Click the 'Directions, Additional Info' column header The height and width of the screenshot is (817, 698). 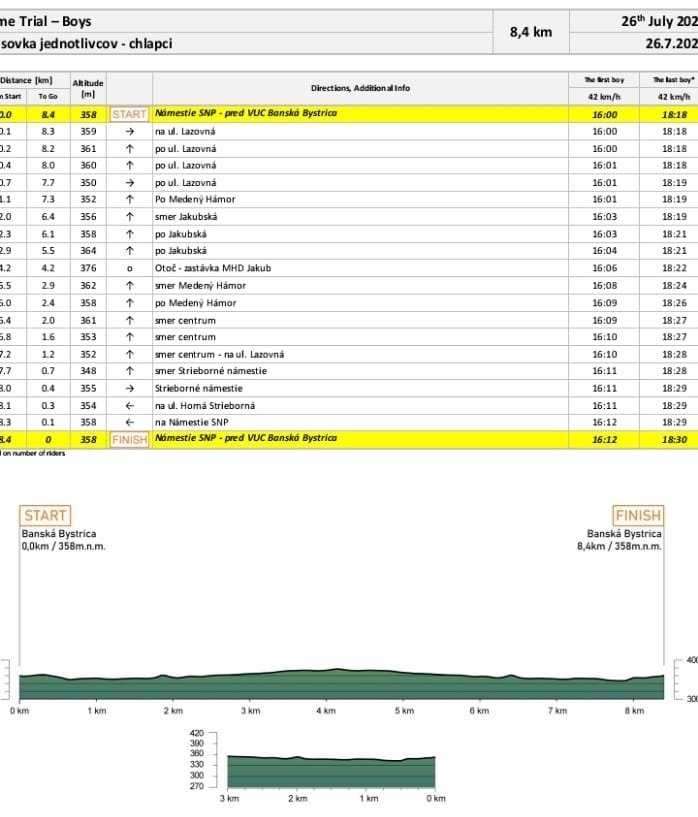coord(360,88)
